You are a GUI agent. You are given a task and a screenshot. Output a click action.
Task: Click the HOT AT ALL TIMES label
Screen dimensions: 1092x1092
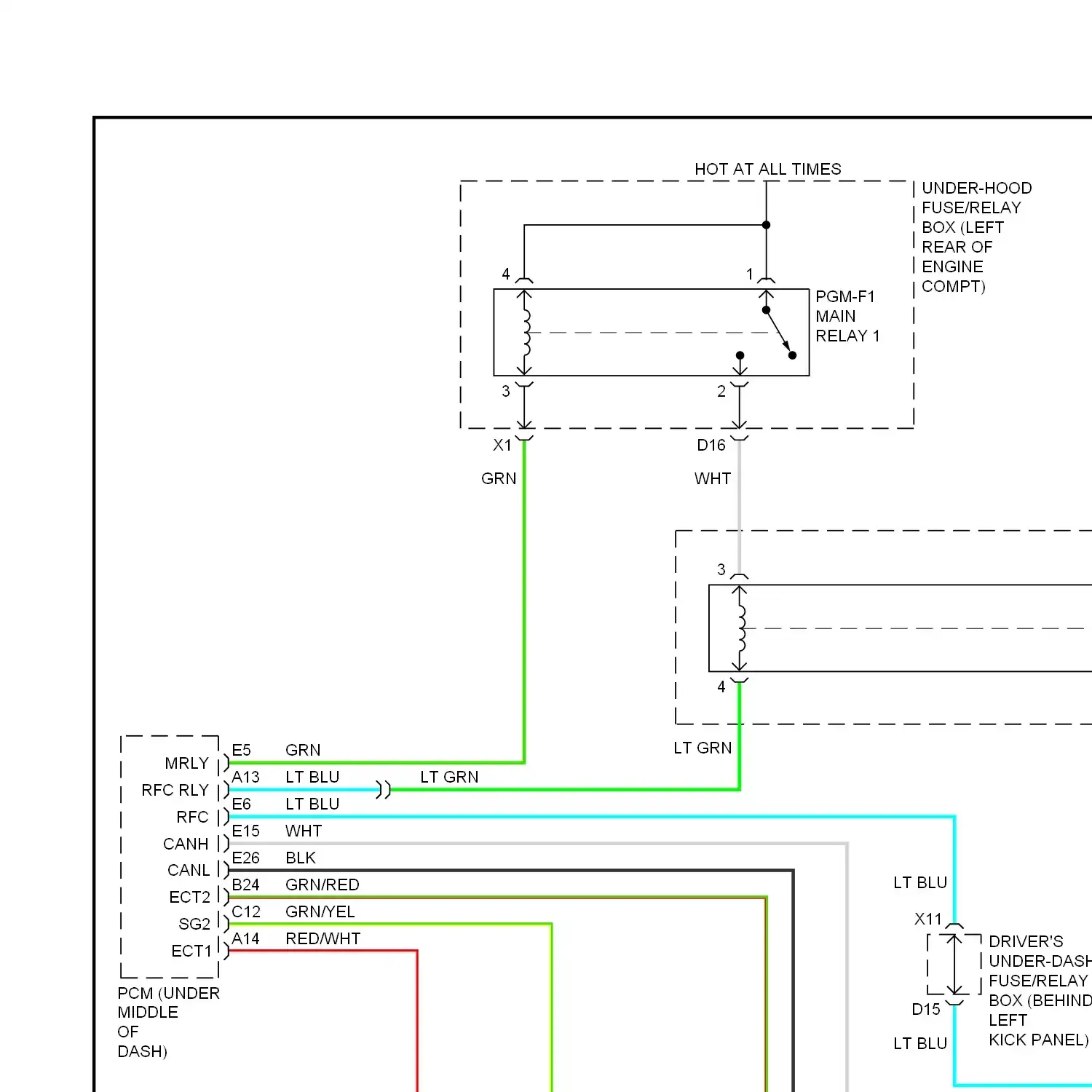767,169
